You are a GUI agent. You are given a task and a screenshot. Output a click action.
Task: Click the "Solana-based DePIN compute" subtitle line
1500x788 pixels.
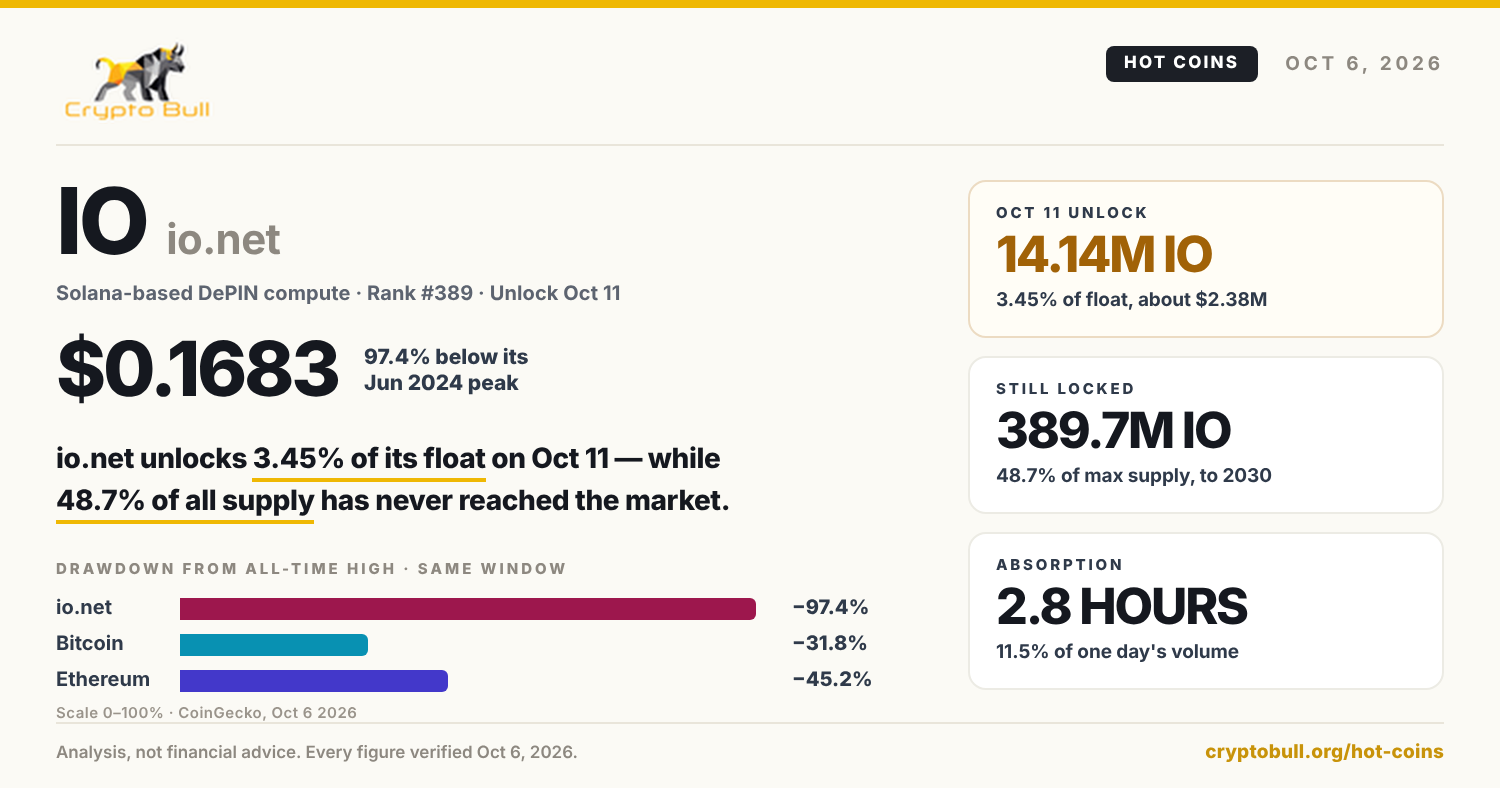pyautogui.click(x=338, y=294)
